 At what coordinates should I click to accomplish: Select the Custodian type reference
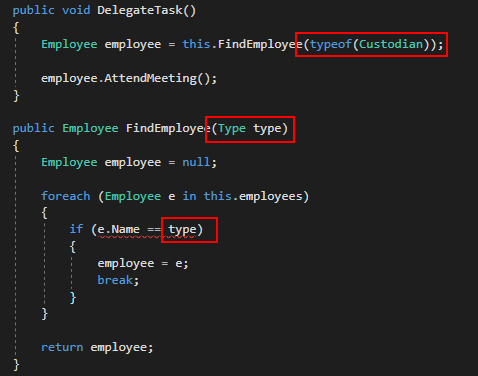[391, 44]
